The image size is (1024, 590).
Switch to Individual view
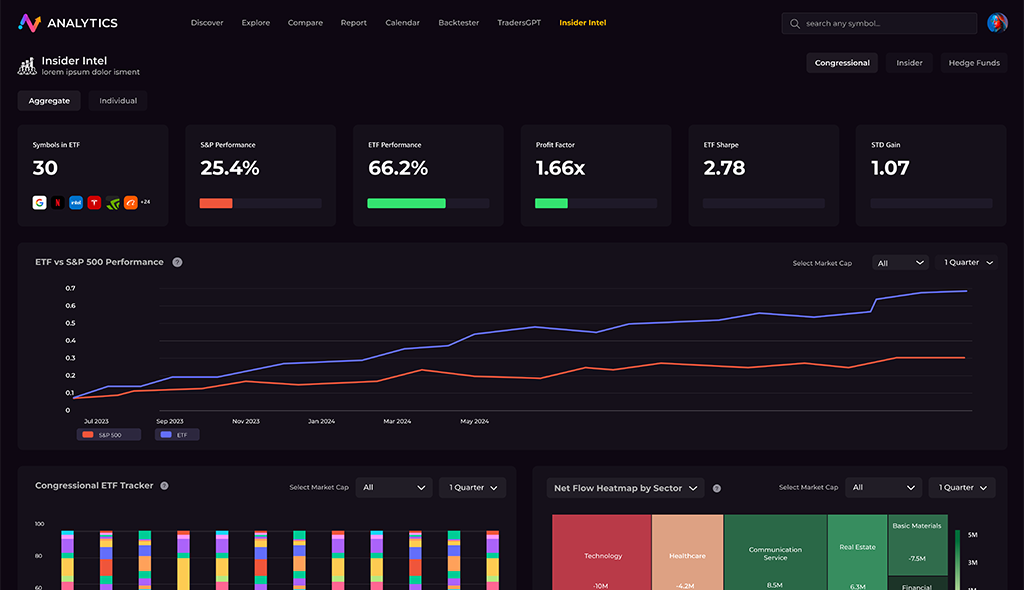[x=118, y=101]
